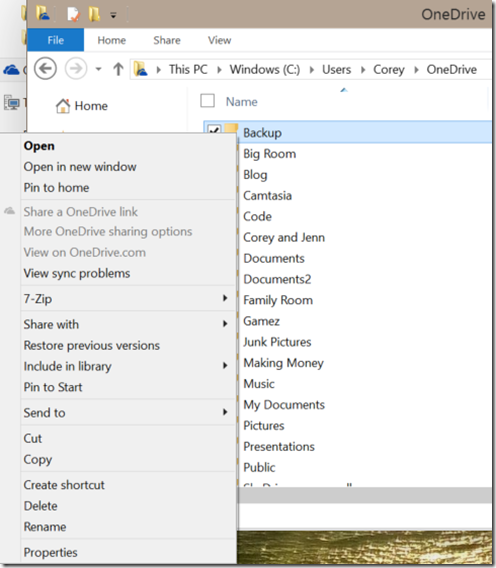
Task: Click the horizontal scrollbar under file list
Action: 365,495
